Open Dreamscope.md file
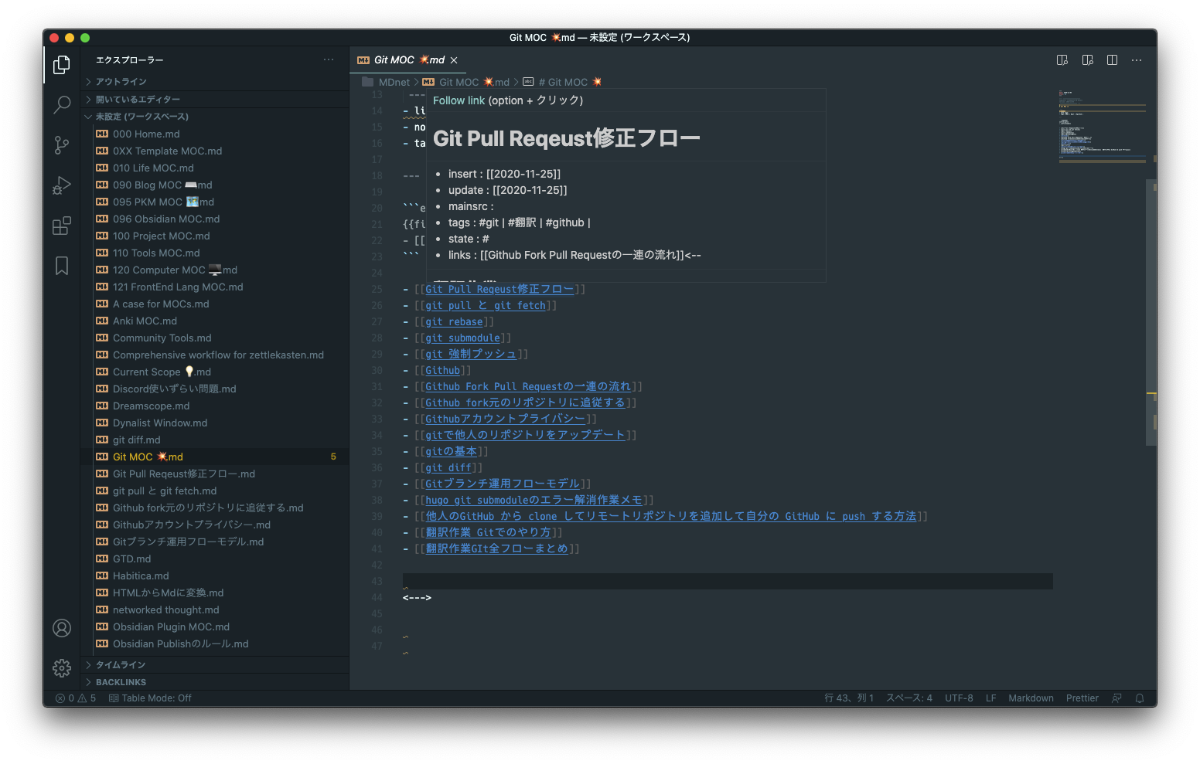Image resolution: width=1200 pixels, height=764 pixels. pyautogui.click(x=215, y=406)
